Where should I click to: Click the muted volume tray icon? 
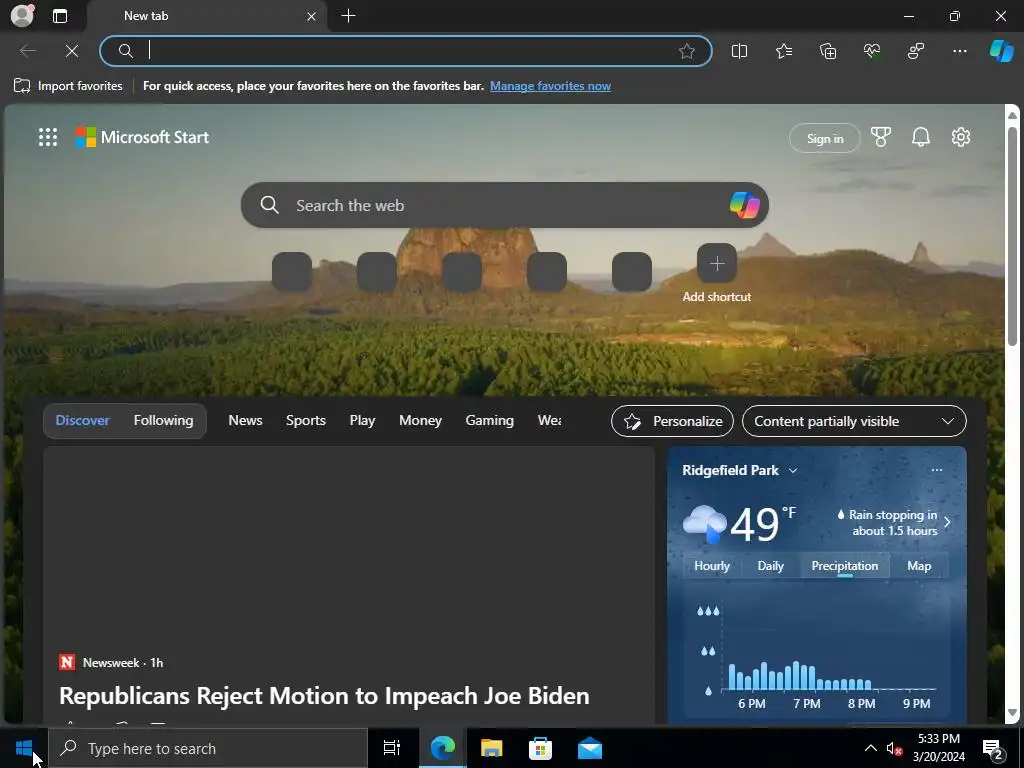894,748
